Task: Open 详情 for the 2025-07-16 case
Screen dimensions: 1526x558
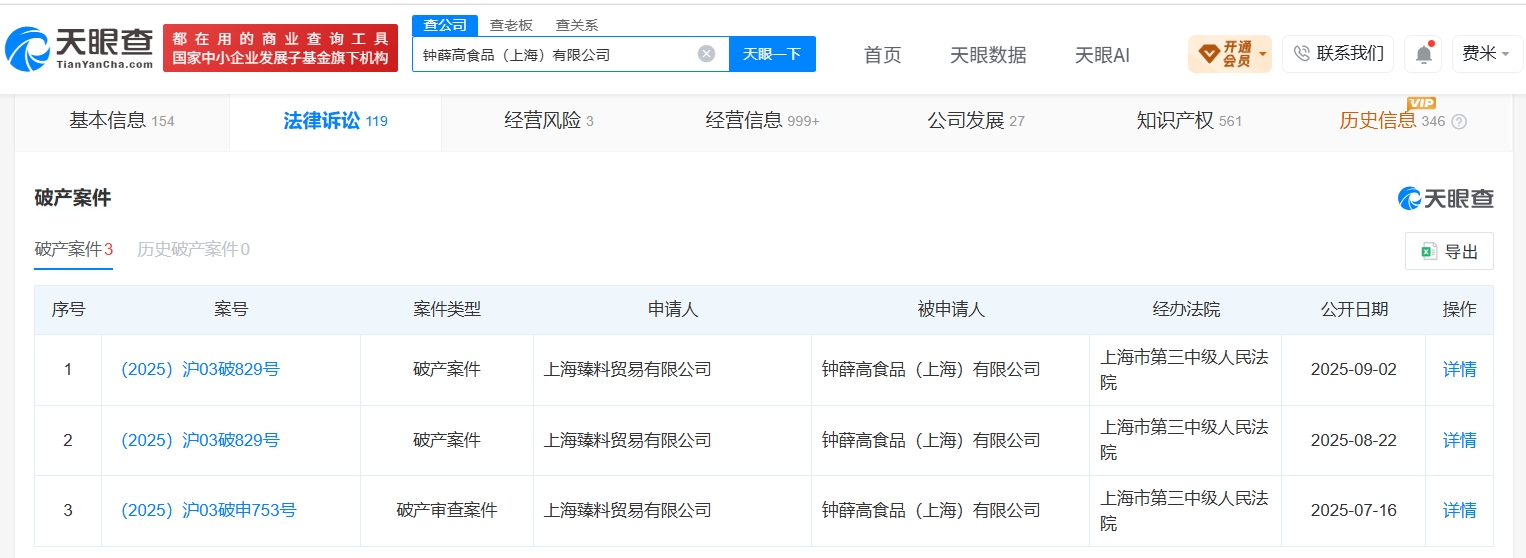Action: [1459, 511]
